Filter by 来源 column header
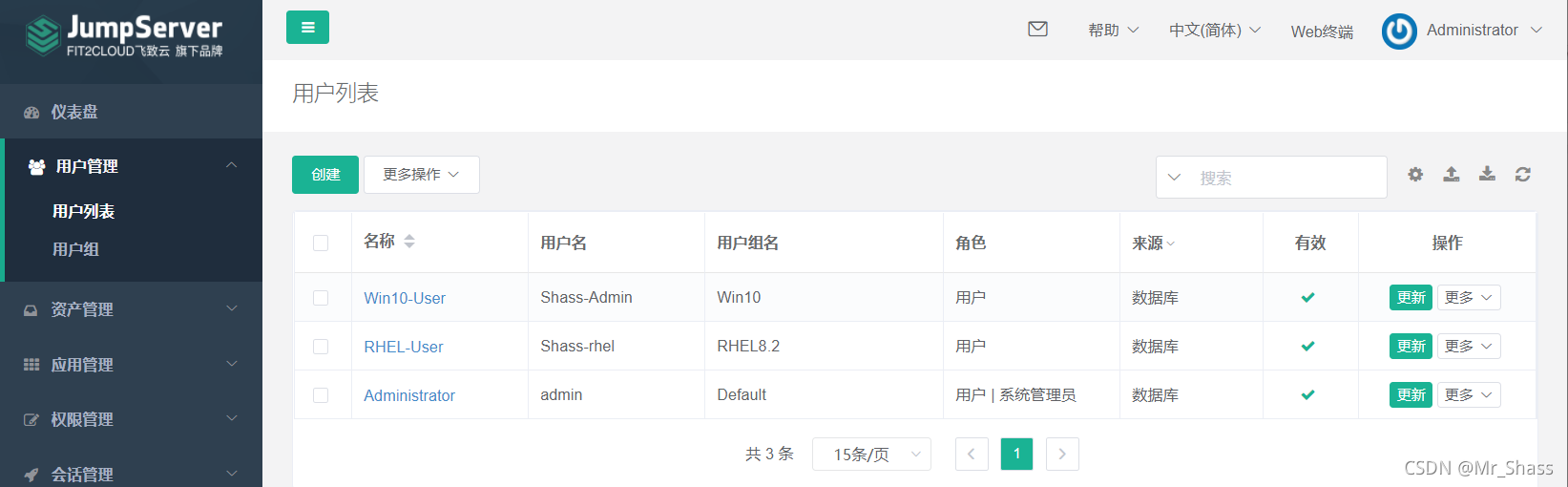The height and width of the screenshot is (487, 1568). tap(1153, 243)
